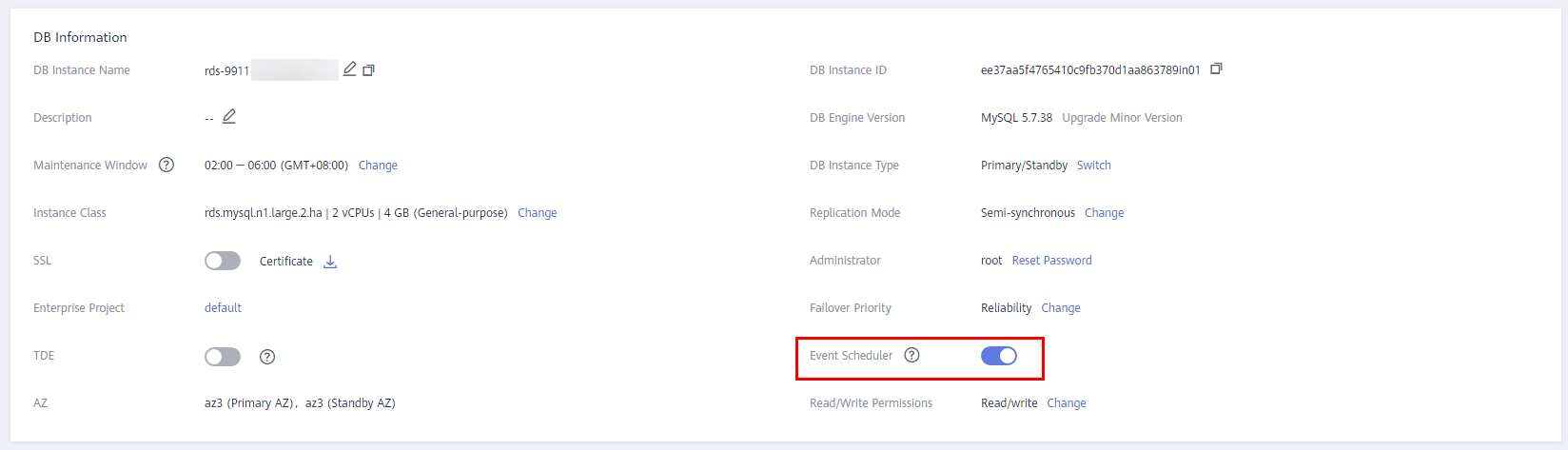The height and width of the screenshot is (450, 1568).
Task: Open Maintenance Window help icon
Action: (x=167, y=165)
